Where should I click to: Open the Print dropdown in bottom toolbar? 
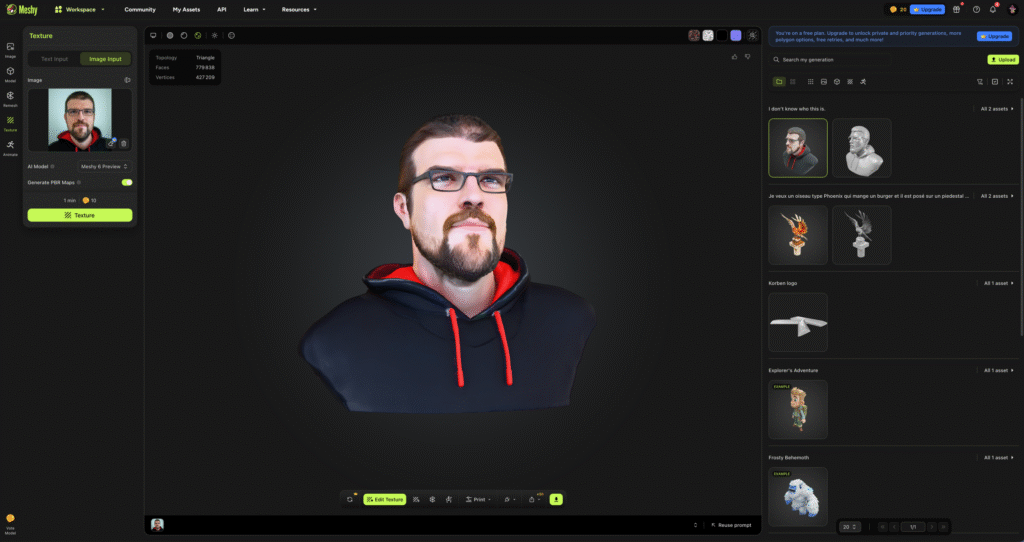pos(479,499)
